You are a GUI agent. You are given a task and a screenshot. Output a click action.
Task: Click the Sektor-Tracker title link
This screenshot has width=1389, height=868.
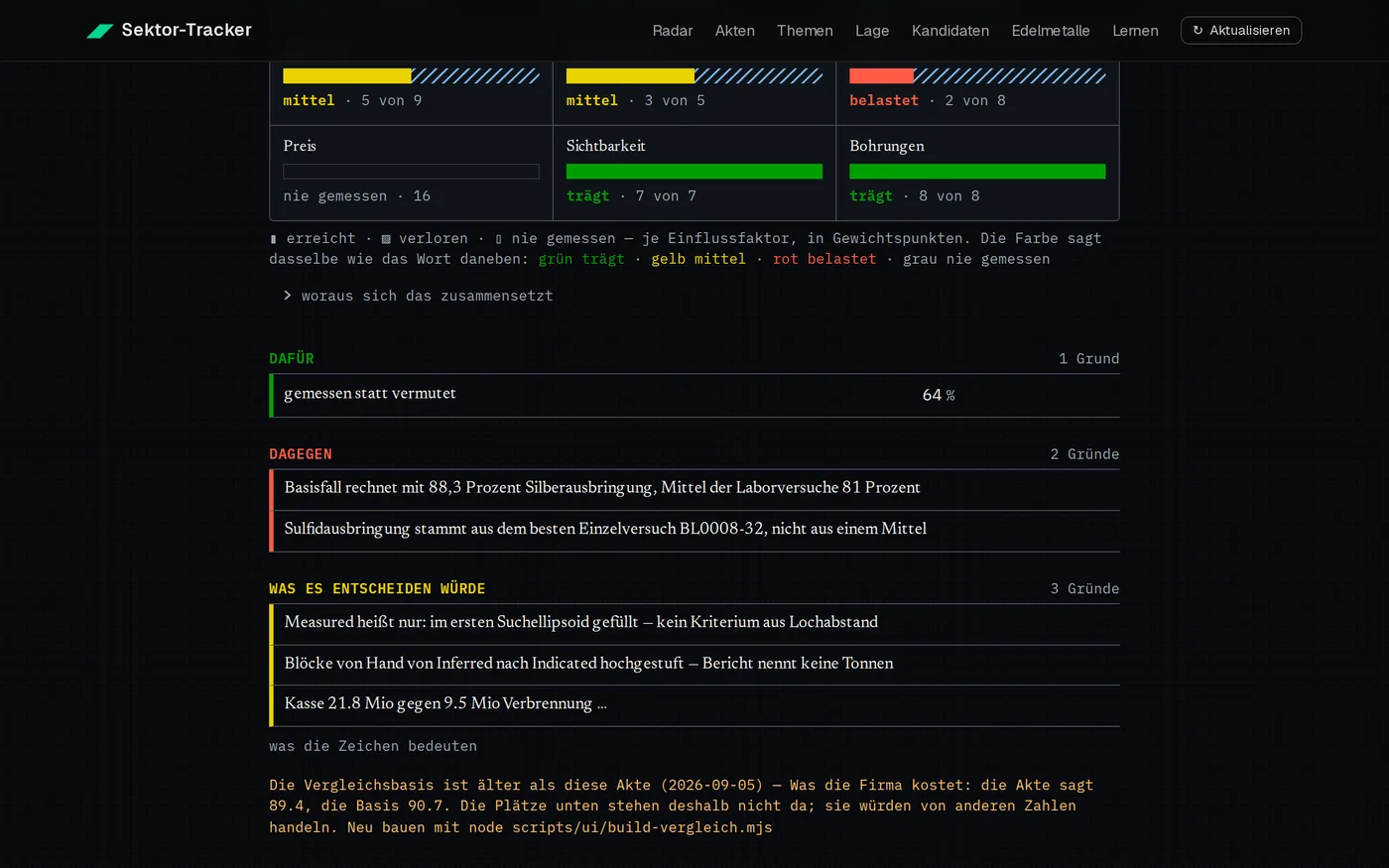[x=187, y=31]
